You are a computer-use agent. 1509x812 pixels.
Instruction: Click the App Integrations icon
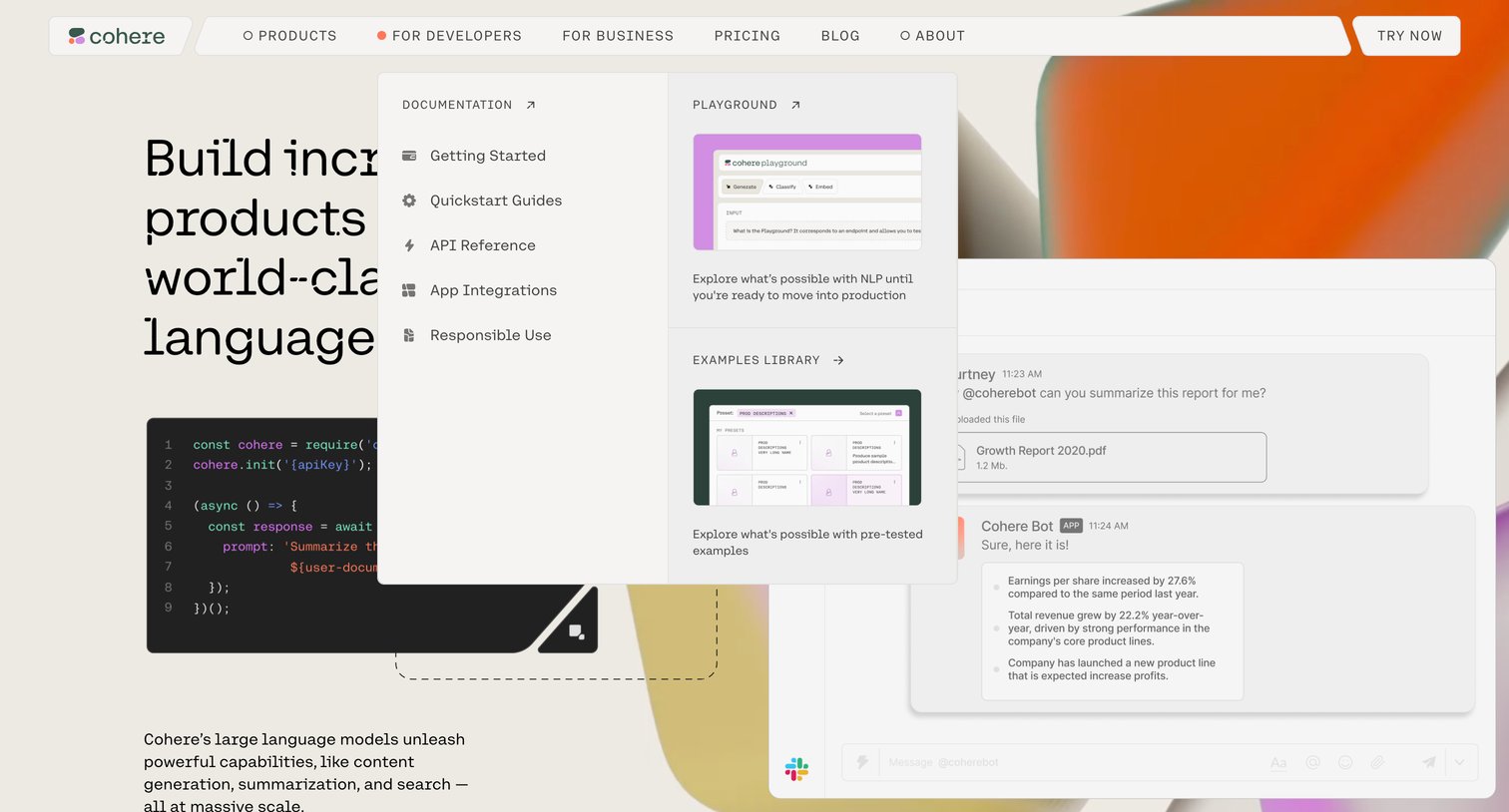409,290
